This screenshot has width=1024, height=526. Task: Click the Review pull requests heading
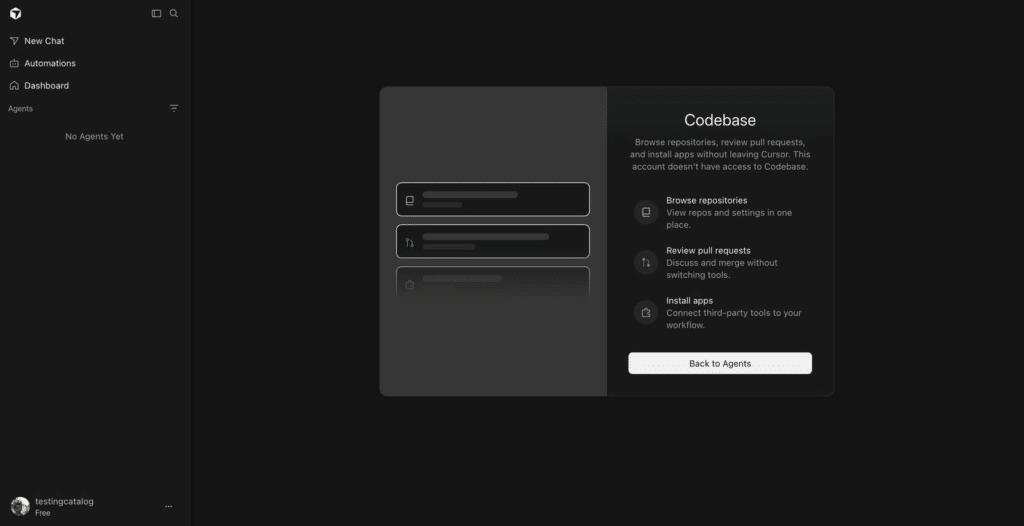click(x=709, y=250)
